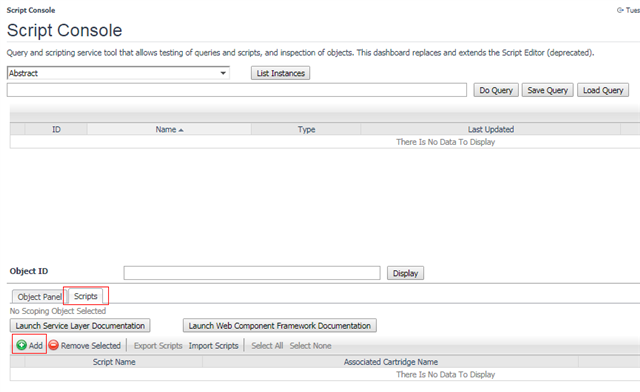Click the green Add plus icon
Image resolution: width=640 pixels, height=392 pixels.
click(22, 345)
